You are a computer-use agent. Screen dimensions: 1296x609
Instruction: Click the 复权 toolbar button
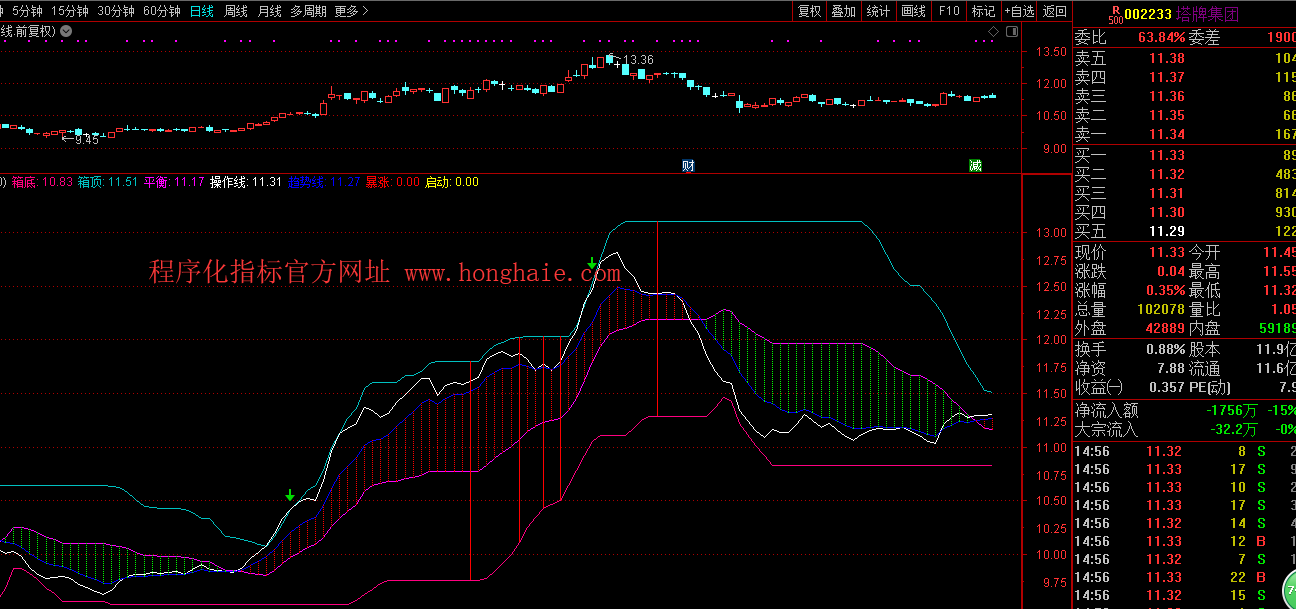tap(809, 11)
